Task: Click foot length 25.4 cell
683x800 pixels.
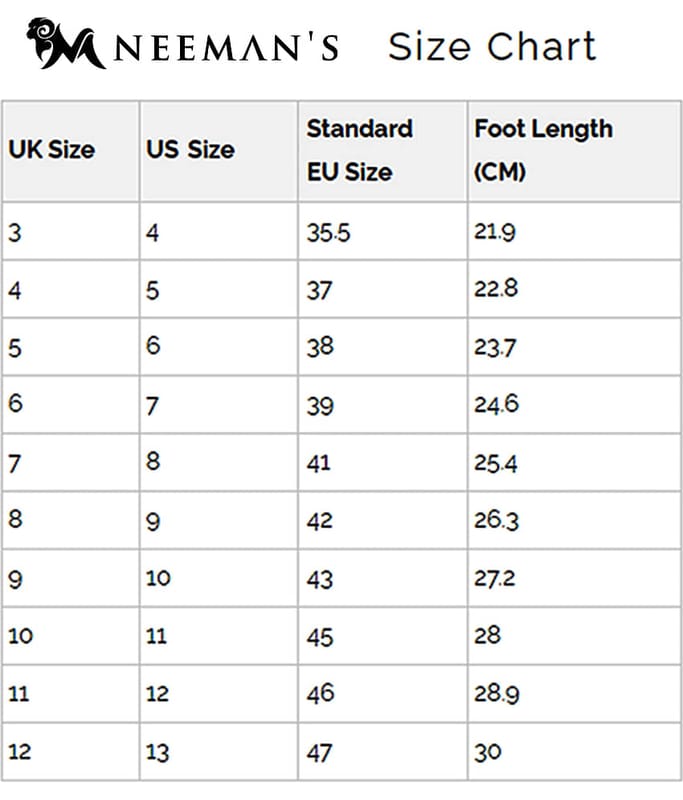Action: tap(495, 463)
